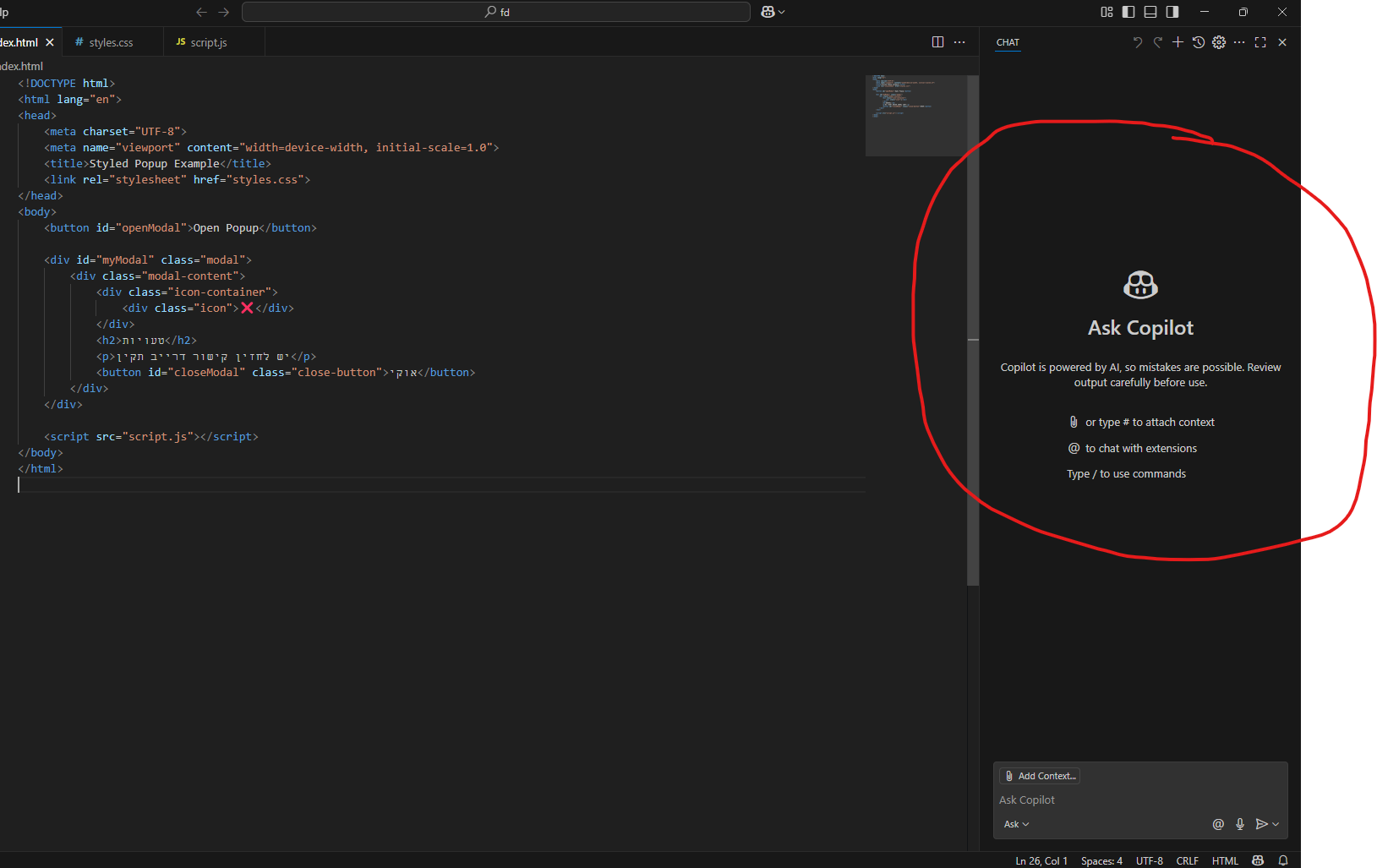Image resolution: width=1377 pixels, height=868 pixels.
Task: Change language mode from HTML
Action: tap(1225, 860)
